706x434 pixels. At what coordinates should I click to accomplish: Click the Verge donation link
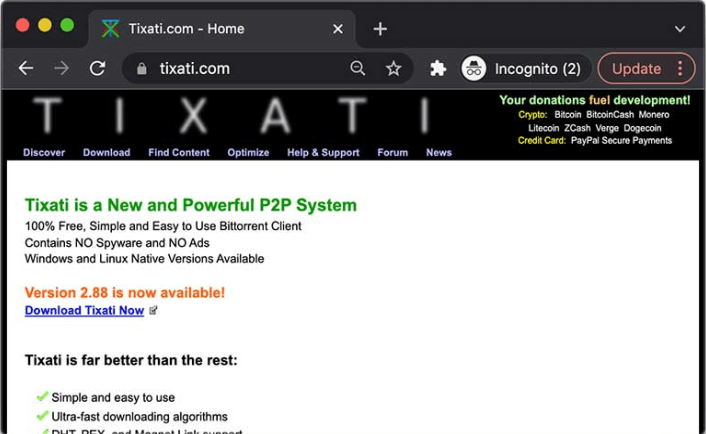click(607, 128)
